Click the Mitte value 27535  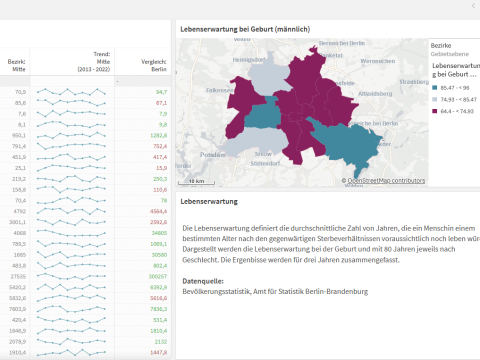pos(18,276)
